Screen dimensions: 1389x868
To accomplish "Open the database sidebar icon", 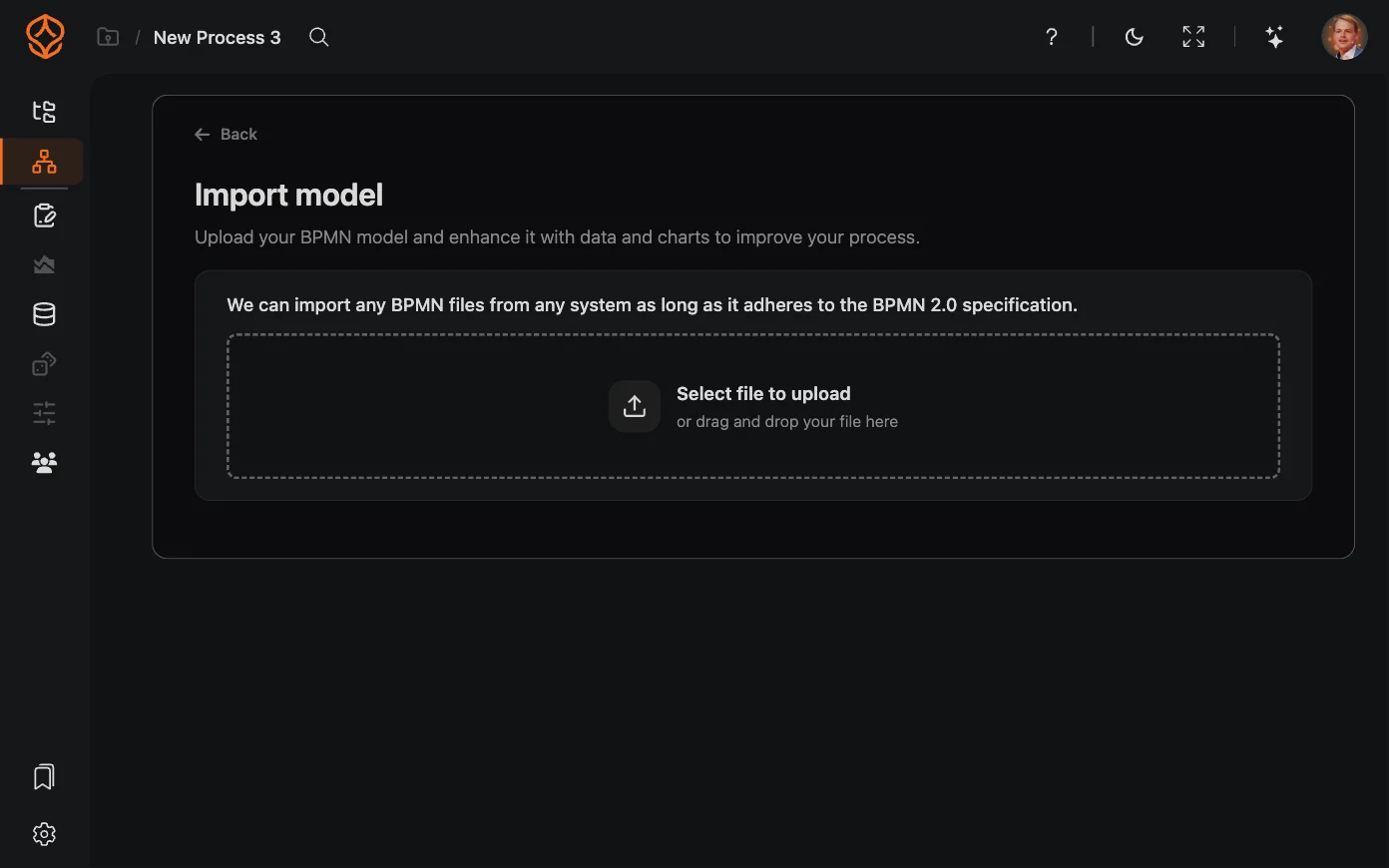I will pos(44,314).
